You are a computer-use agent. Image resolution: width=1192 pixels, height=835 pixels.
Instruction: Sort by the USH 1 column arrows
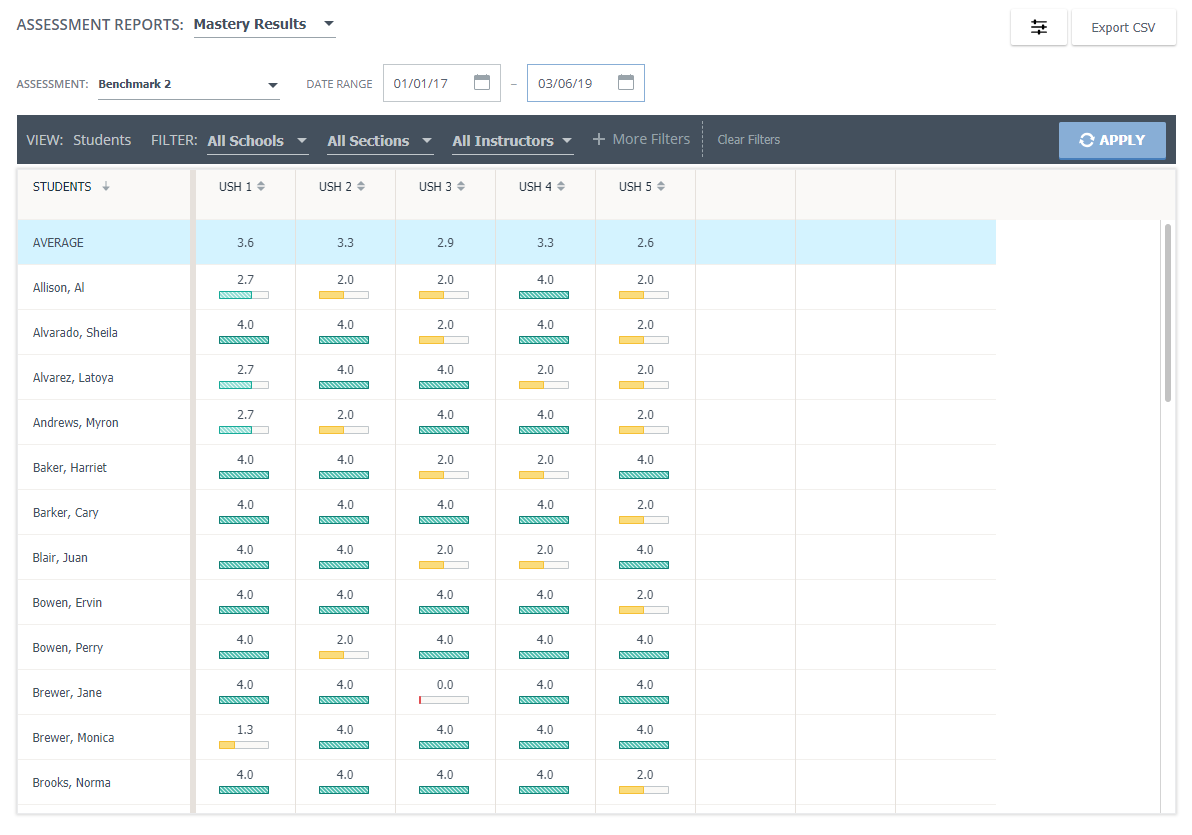tap(261, 187)
